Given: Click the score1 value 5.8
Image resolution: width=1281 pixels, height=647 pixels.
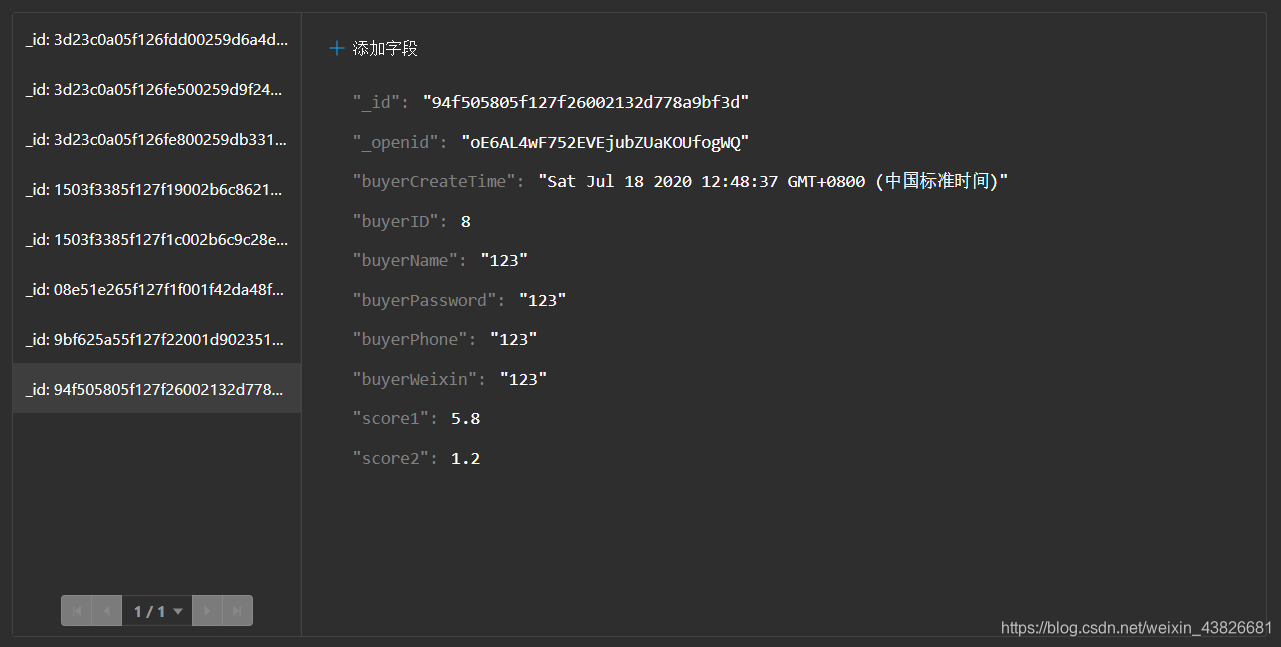Looking at the screenshot, I should pos(466,418).
